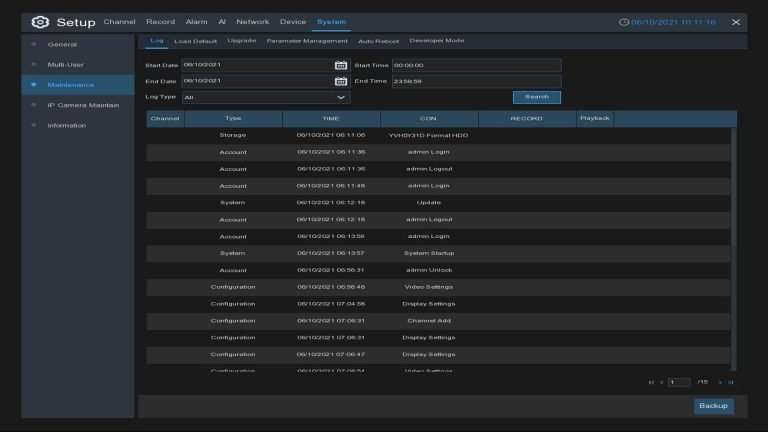Switch to the Network menu
The height and width of the screenshot is (432, 768).
253,22
